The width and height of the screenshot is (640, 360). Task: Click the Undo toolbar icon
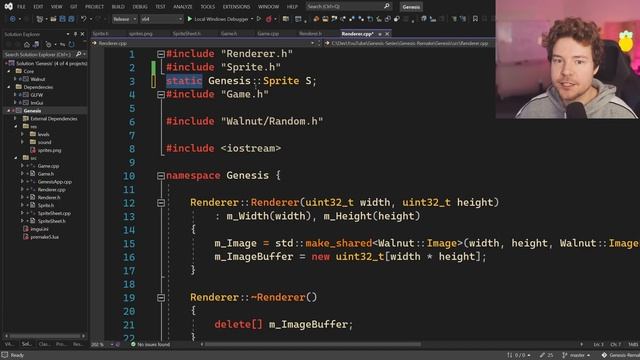[84, 19]
